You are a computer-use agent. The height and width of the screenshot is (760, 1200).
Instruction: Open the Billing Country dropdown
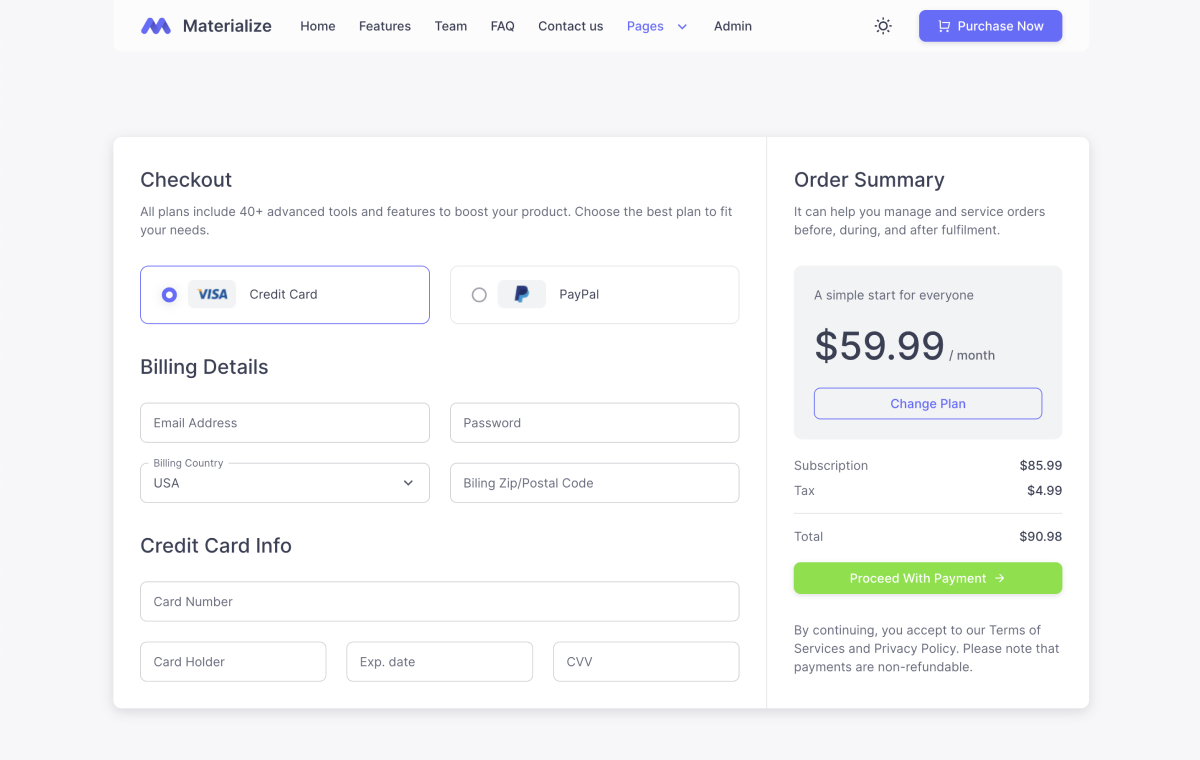coord(284,482)
